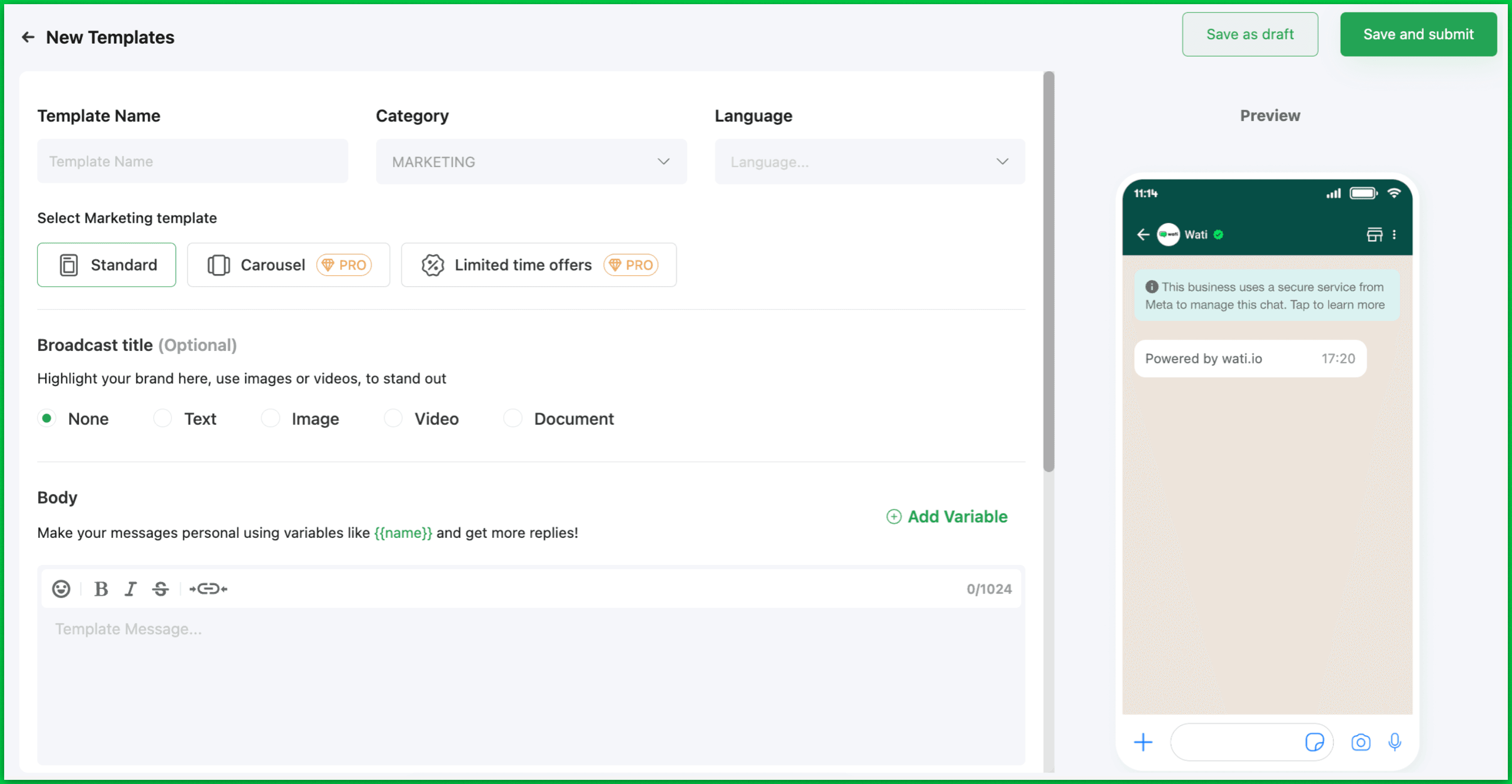Apply bold formatting to the template message
The height and width of the screenshot is (784, 1512).
tap(101, 589)
